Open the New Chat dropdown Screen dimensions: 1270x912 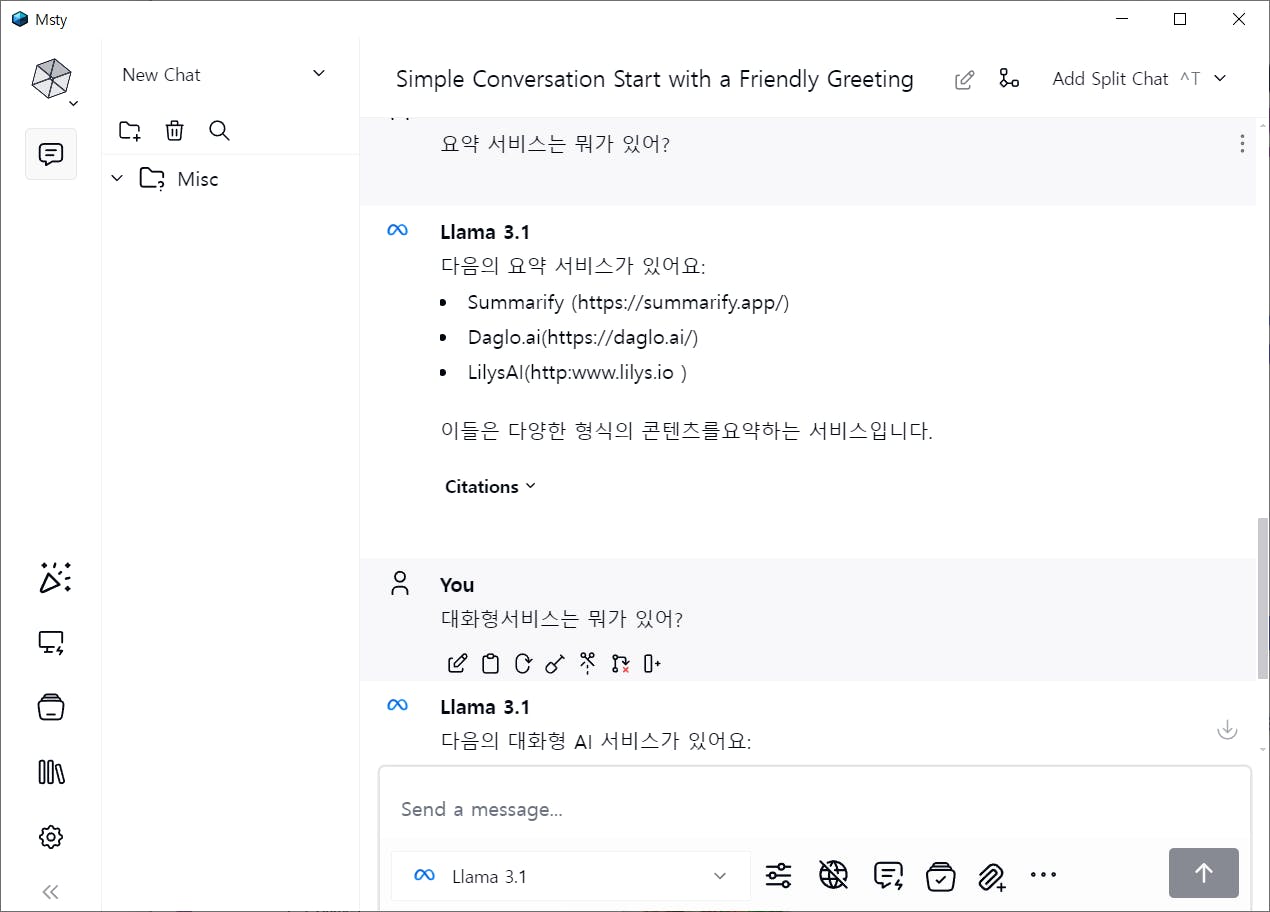(x=224, y=74)
